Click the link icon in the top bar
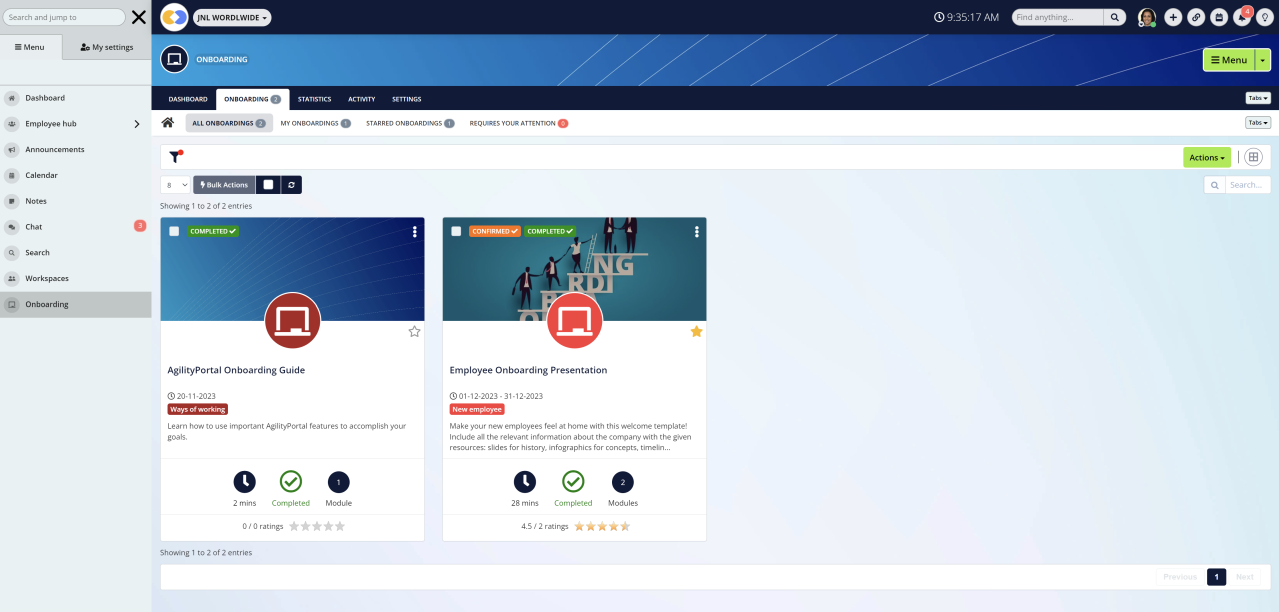Image resolution: width=1279 pixels, height=612 pixels. (1196, 17)
